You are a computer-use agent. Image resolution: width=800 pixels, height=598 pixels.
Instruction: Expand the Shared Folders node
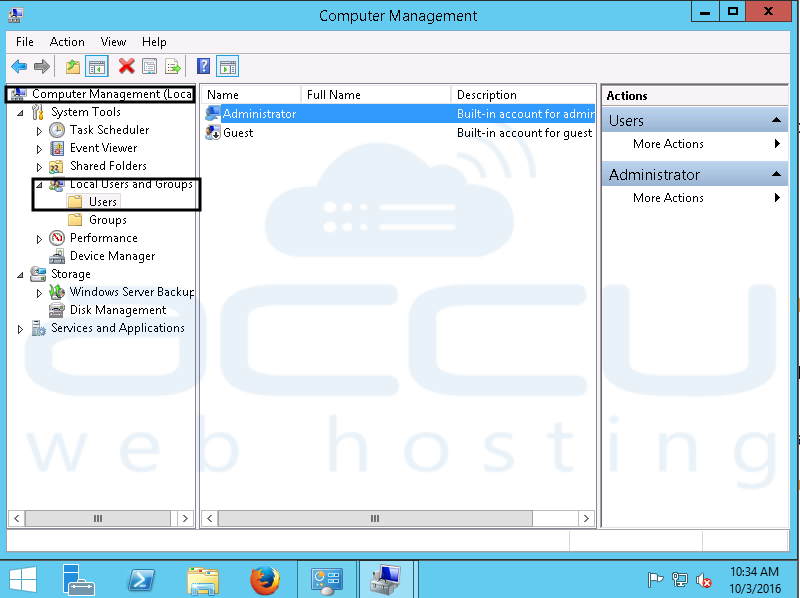coord(39,167)
